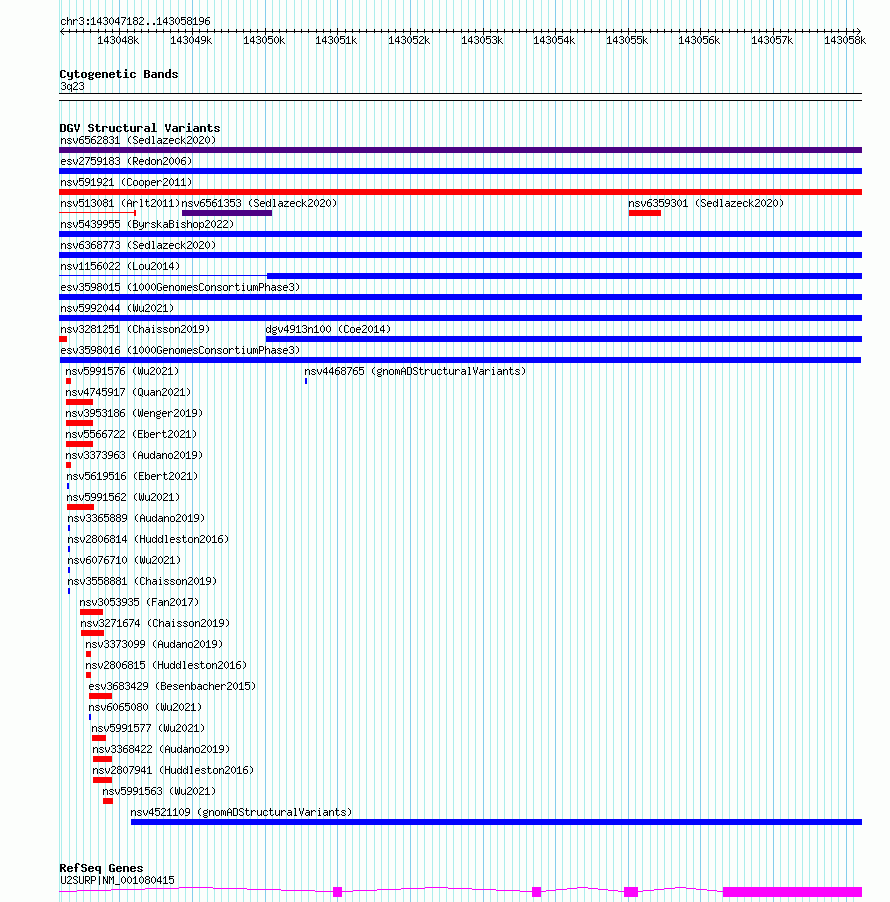Select the red bar under nsv4745917
This screenshot has width=890, height=902.
click(x=79, y=402)
